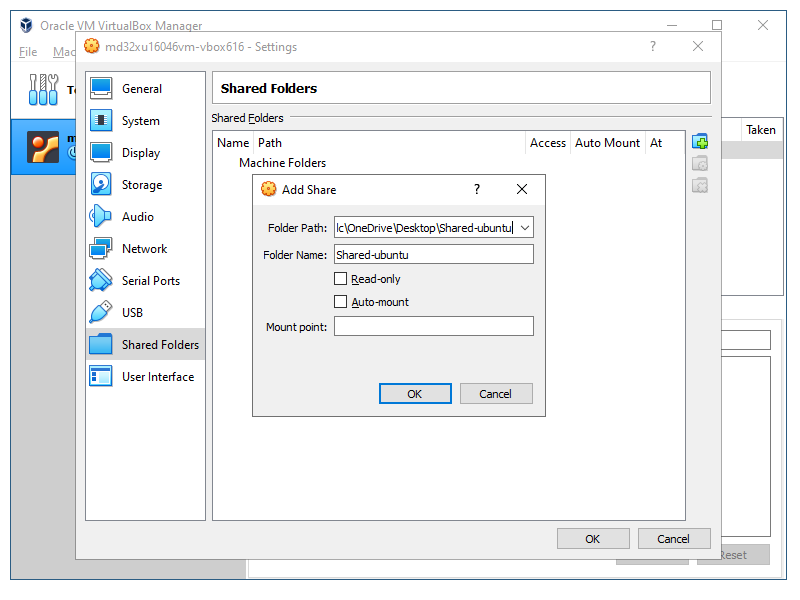Select the General settings icon
800x600 pixels.
(x=101, y=88)
